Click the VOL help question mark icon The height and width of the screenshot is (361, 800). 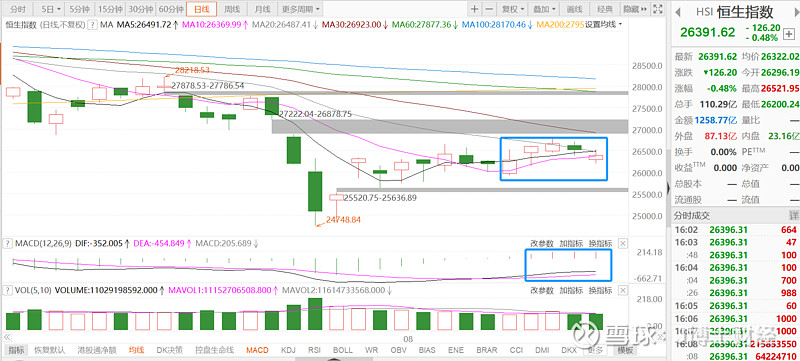pyautogui.click(x=8, y=291)
